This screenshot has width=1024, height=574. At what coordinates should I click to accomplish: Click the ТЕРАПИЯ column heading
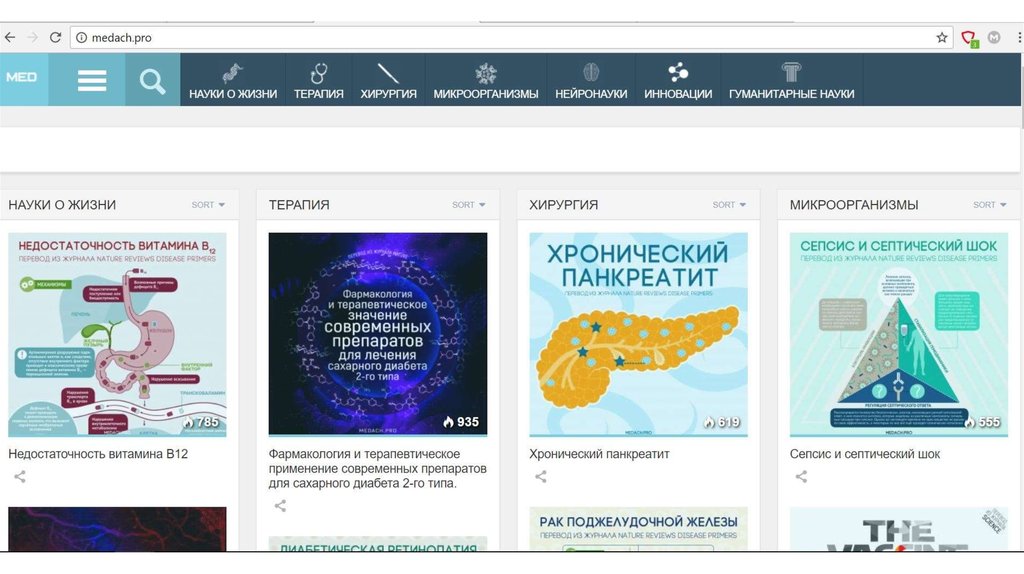click(299, 205)
